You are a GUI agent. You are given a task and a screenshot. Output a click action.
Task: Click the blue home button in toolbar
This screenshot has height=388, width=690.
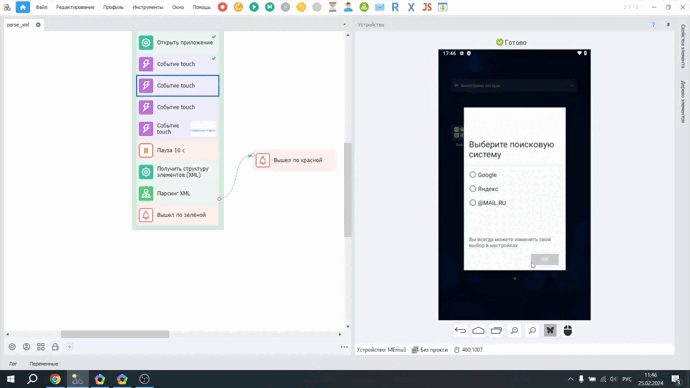pyautogui.click(x=22, y=7)
